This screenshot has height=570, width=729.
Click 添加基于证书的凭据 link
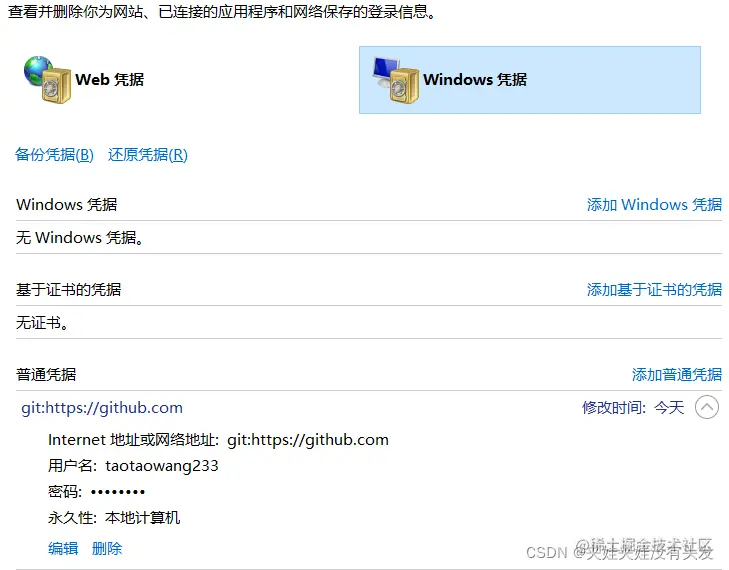[x=654, y=289]
